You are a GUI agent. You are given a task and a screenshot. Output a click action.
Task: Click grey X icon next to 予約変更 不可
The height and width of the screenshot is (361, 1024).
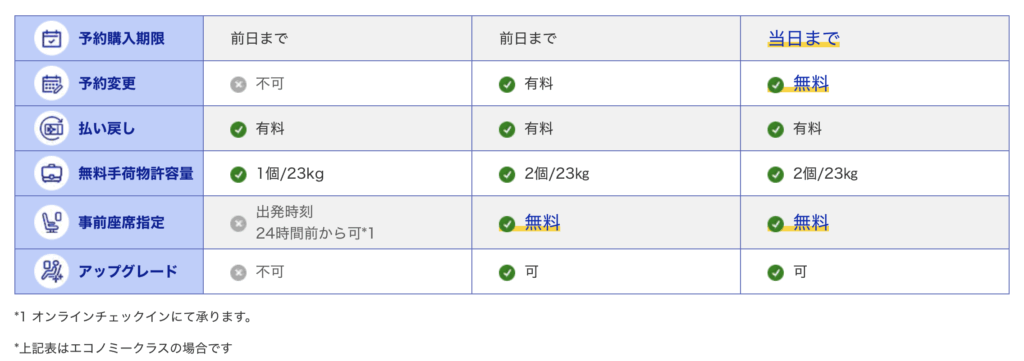238,84
